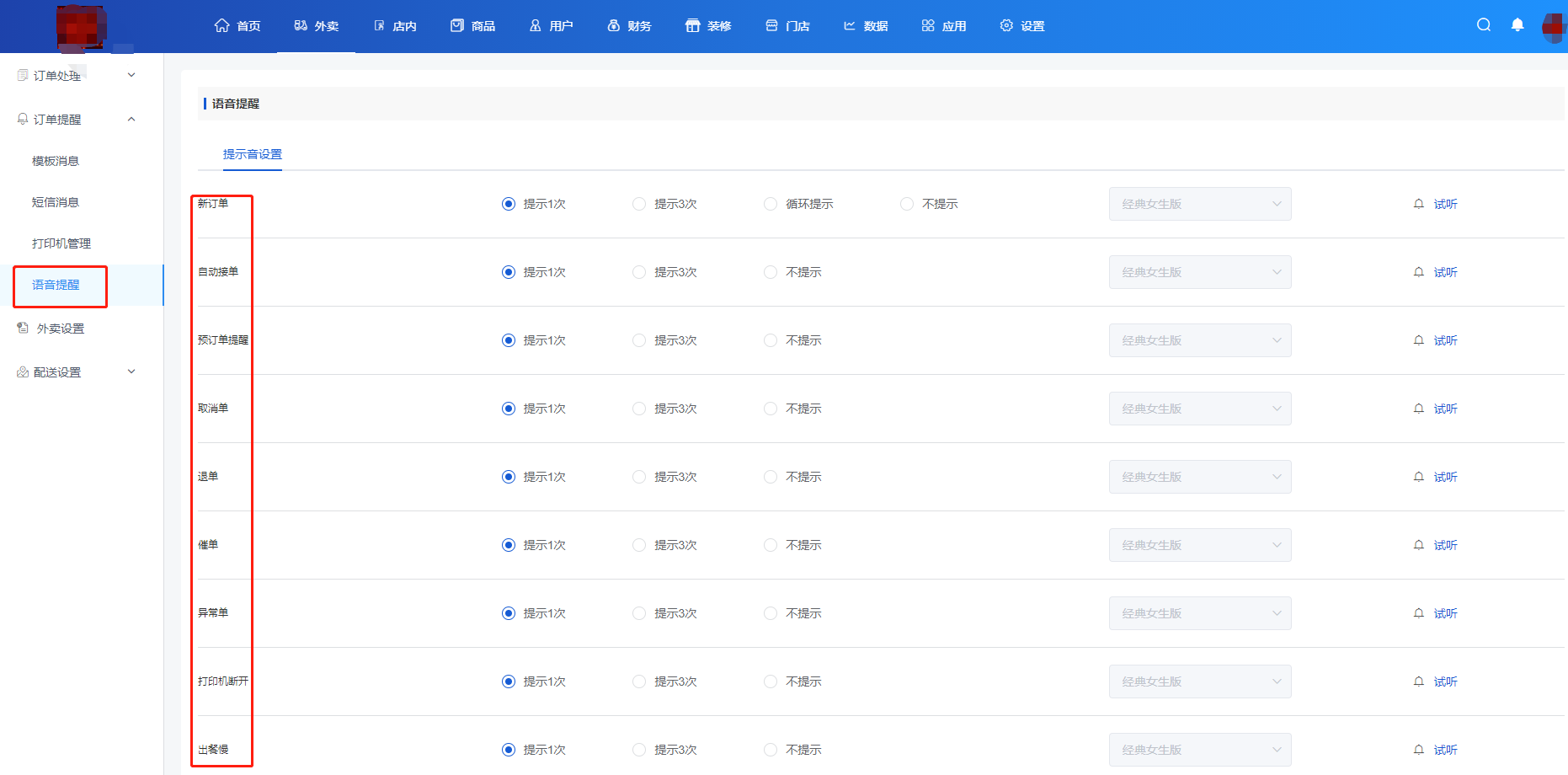Click the logo image in top left
1568x775 pixels.
coord(81,26)
